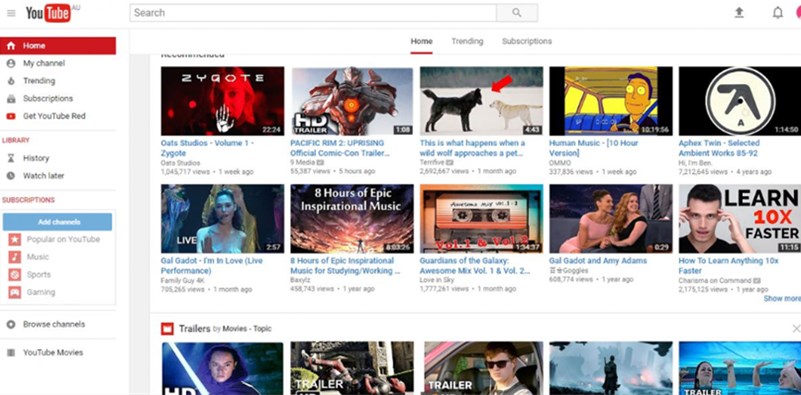The width and height of the screenshot is (801, 395).
Task: Click the YouTube Movies film icon
Action: 11,353
